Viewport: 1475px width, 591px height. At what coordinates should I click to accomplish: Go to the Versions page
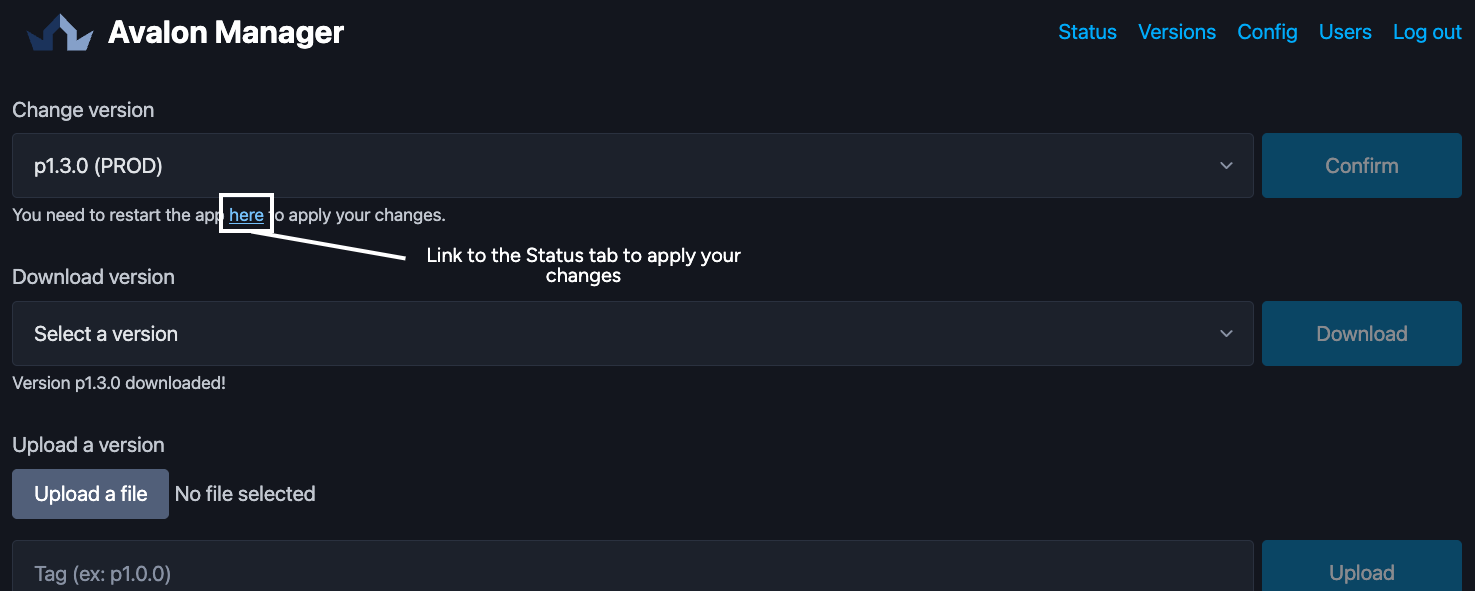click(x=1177, y=32)
